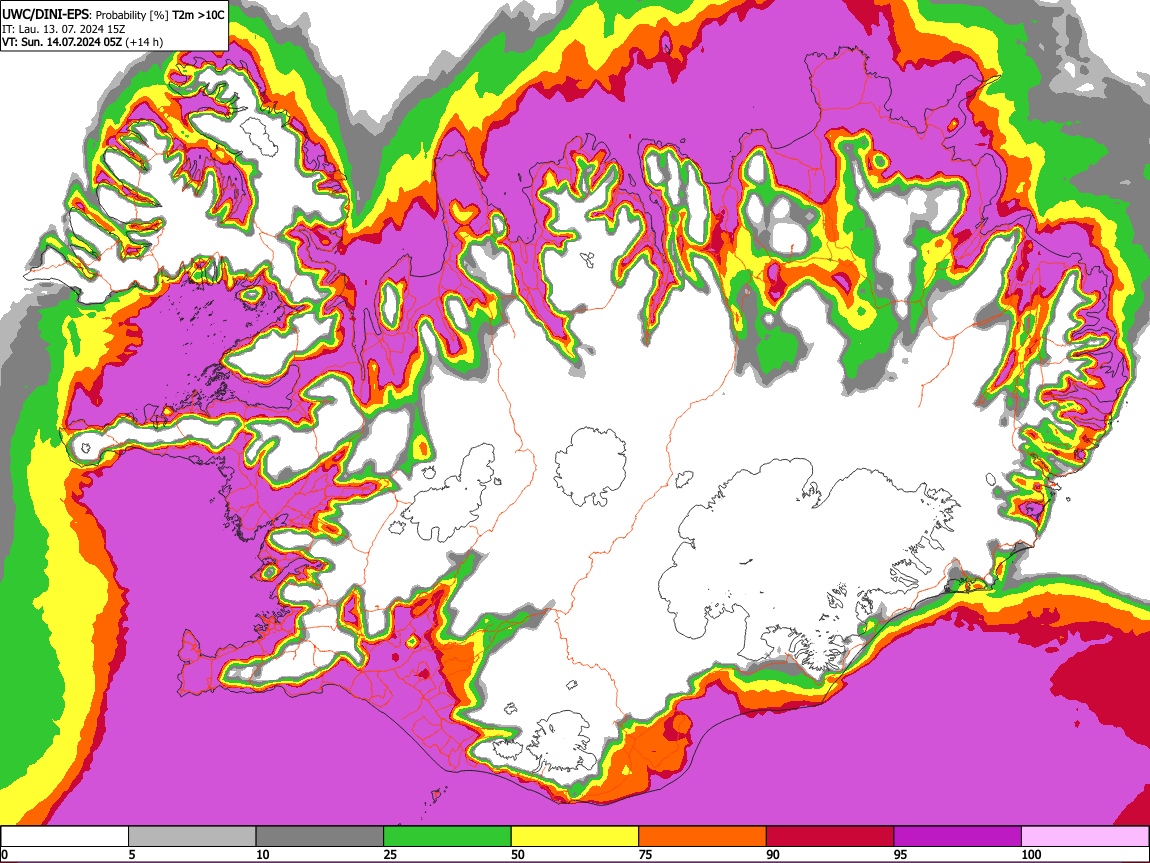This screenshot has width=1150, height=863.
Task: Click the legend tick label '95'
Action: [901, 854]
